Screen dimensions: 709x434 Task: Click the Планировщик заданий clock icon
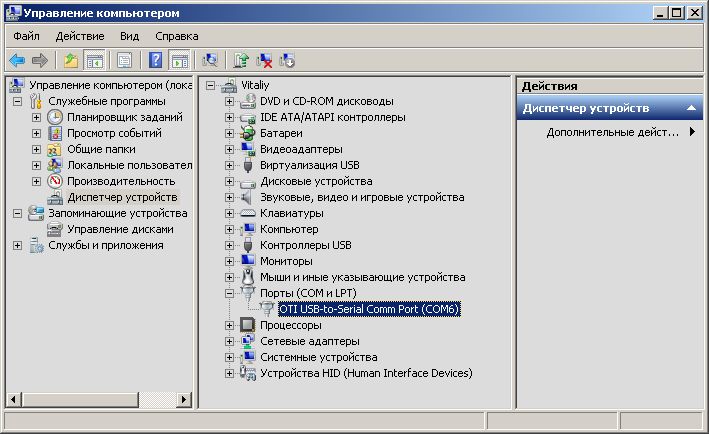[x=55, y=117]
